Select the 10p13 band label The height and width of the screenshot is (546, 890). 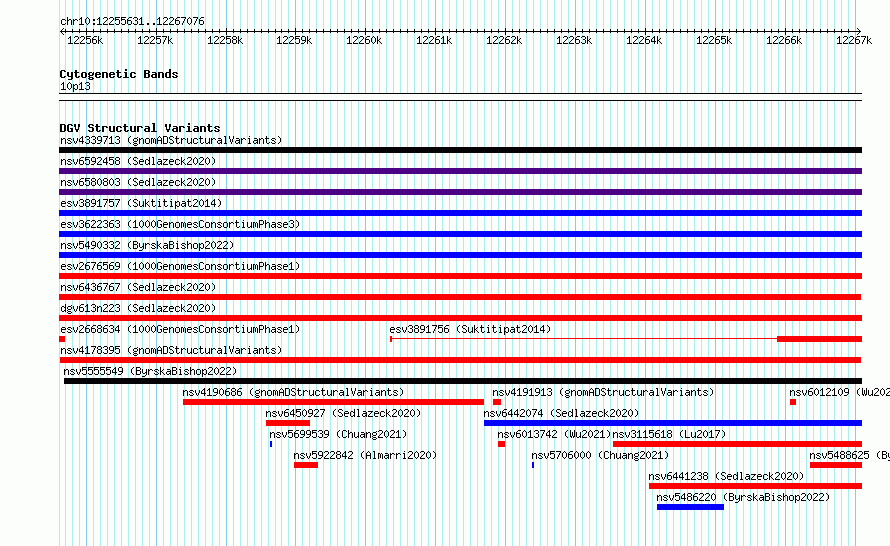pos(75,86)
